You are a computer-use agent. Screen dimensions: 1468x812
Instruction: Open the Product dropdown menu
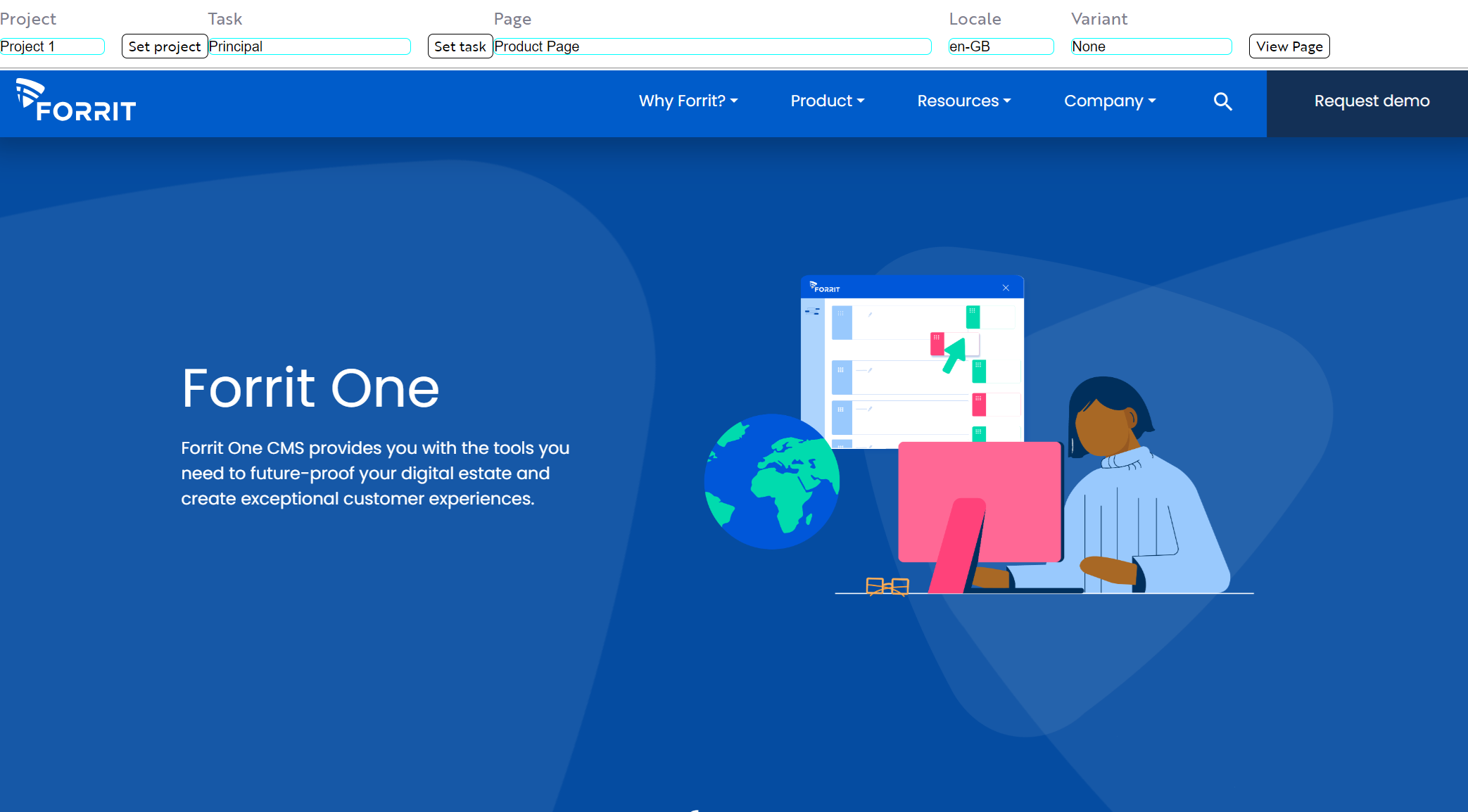point(828,101)
